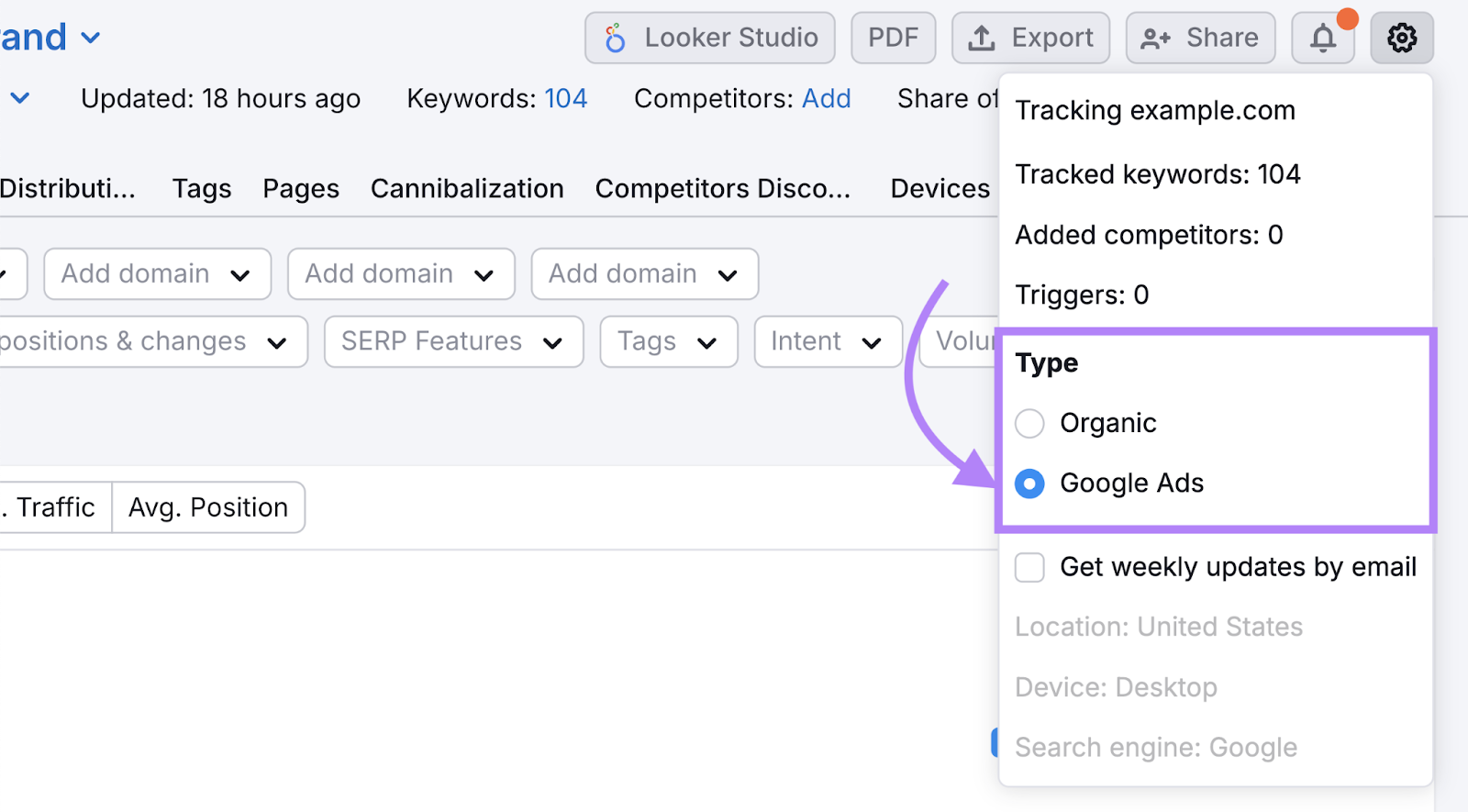The height and width of the screenshot is (812, 1468).
Task: Open the settings gear icon
Action: tap(1401, 39)
